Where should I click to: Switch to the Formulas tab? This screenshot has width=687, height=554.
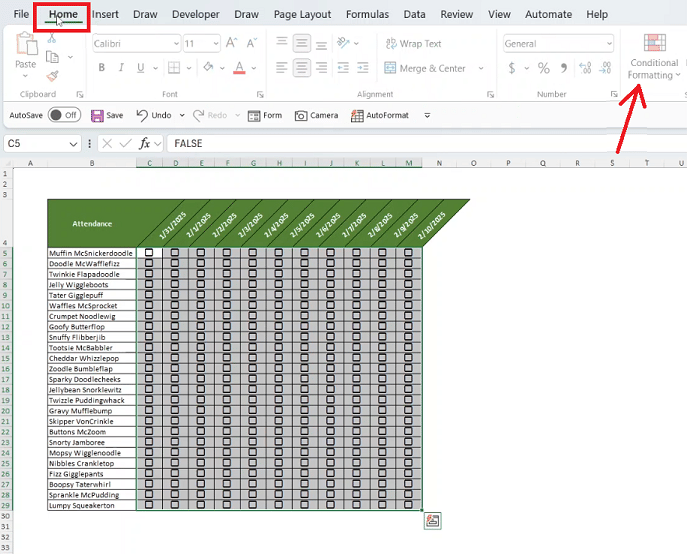coord(367,14)
